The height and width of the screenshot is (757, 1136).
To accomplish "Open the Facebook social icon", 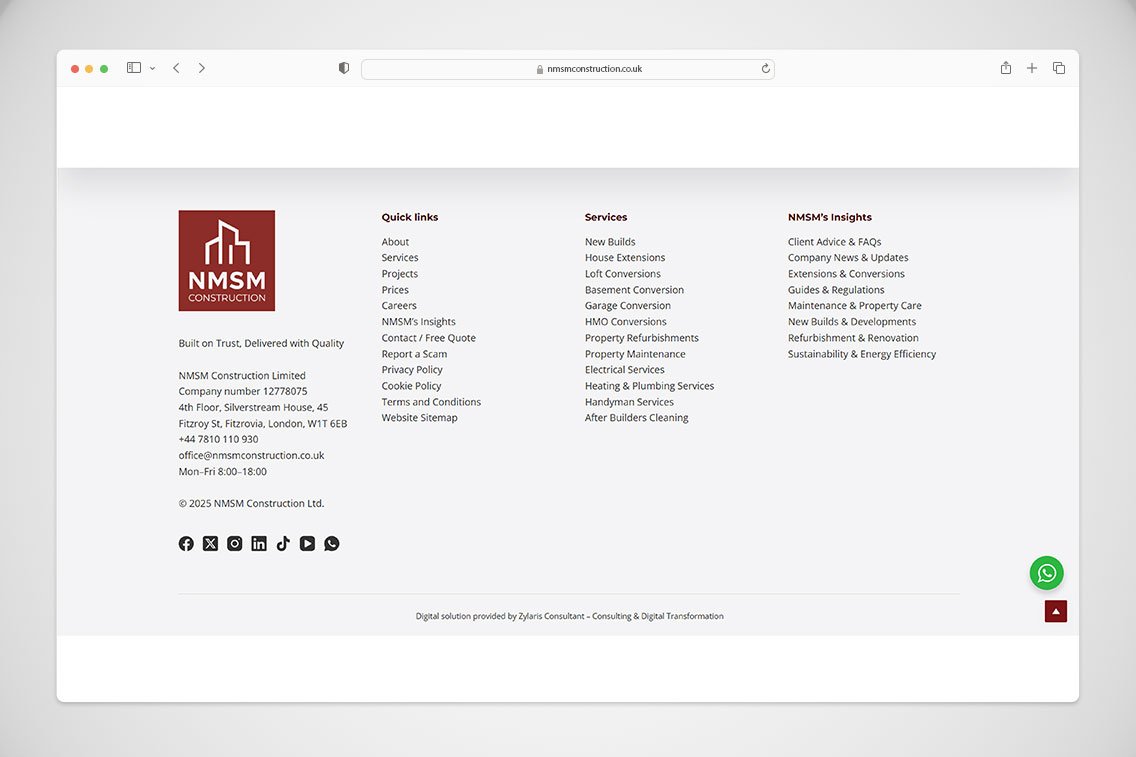I will click(x=186, y=544).
